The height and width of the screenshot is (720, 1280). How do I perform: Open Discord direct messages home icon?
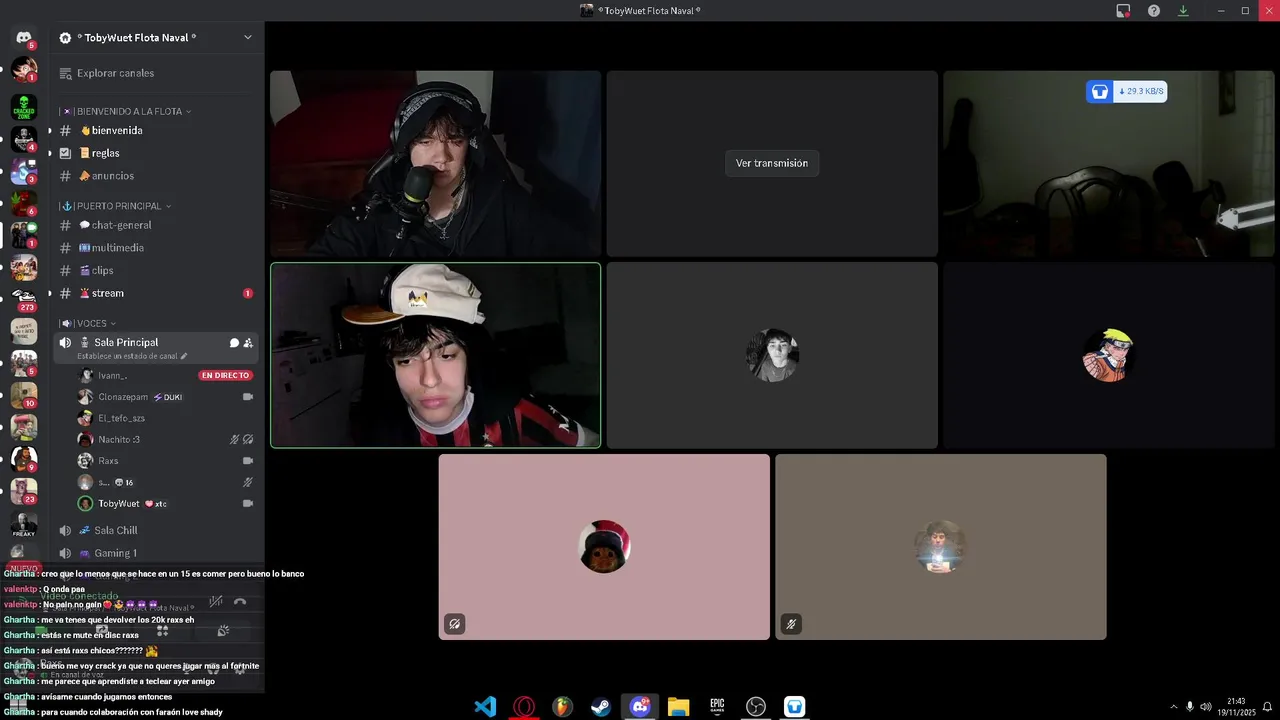[24, 38]
